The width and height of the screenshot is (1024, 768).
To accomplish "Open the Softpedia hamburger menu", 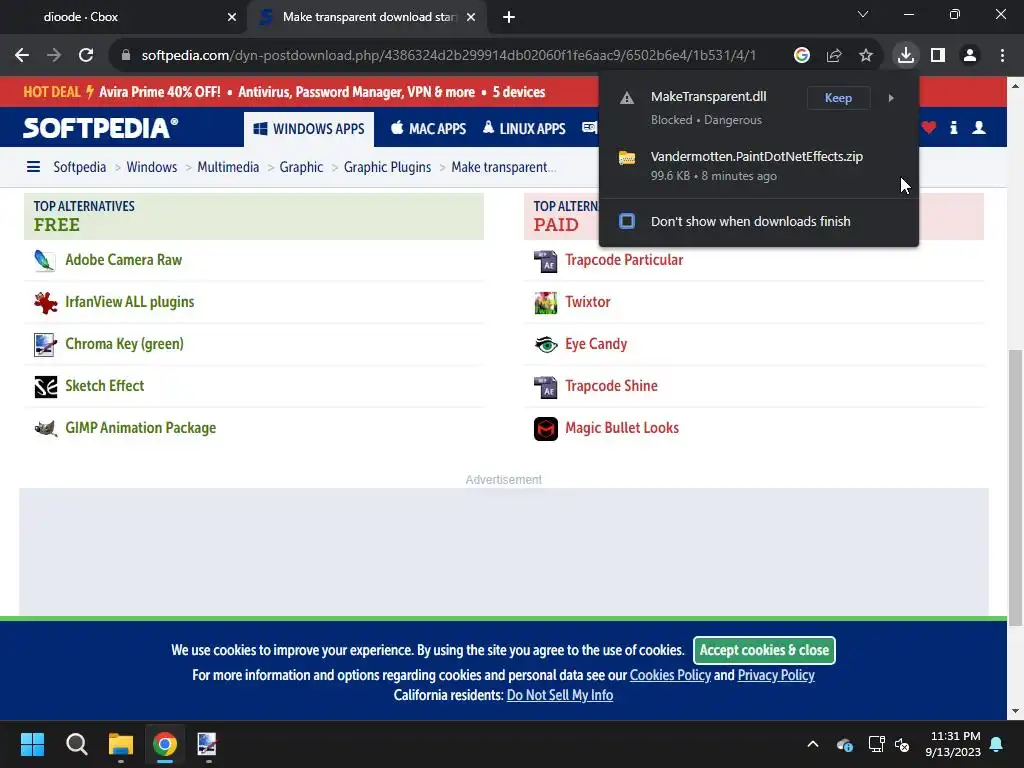I will pos(33,167).
